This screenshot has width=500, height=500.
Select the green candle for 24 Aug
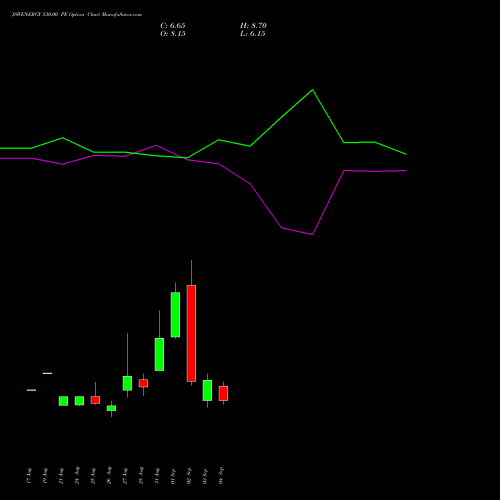79,401
